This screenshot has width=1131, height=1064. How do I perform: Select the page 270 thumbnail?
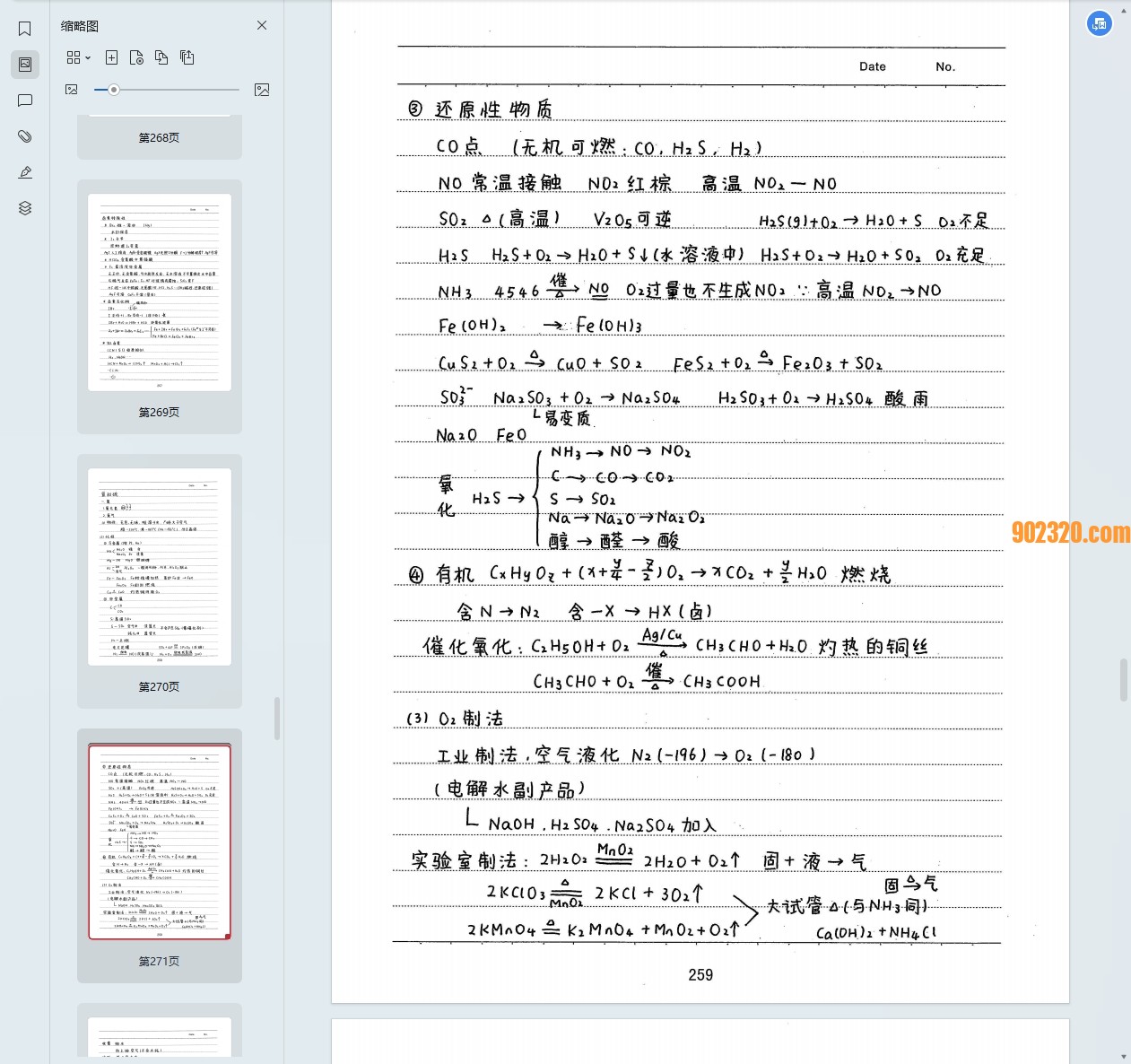[160, 567]
